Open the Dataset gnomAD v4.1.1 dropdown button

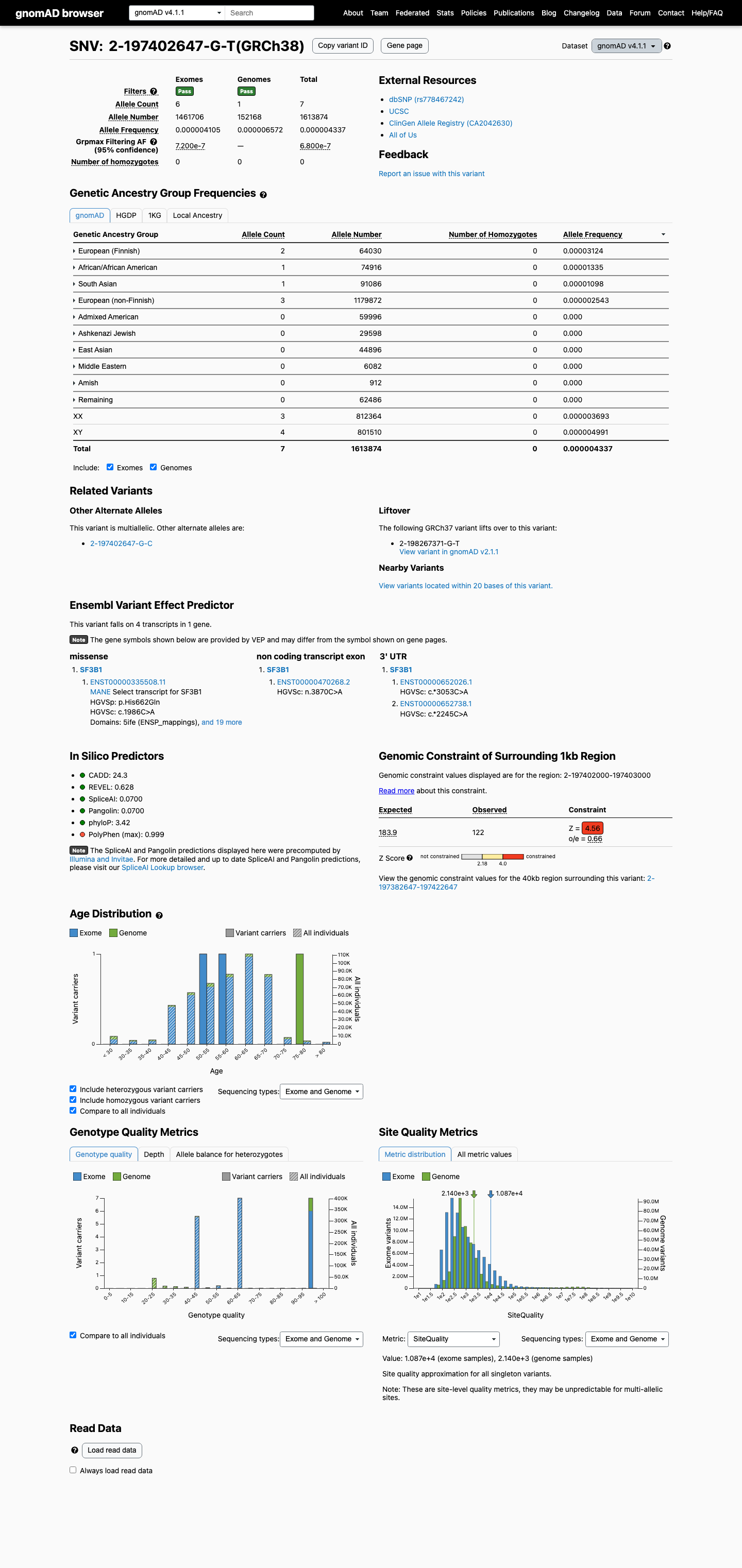(627, 46)
